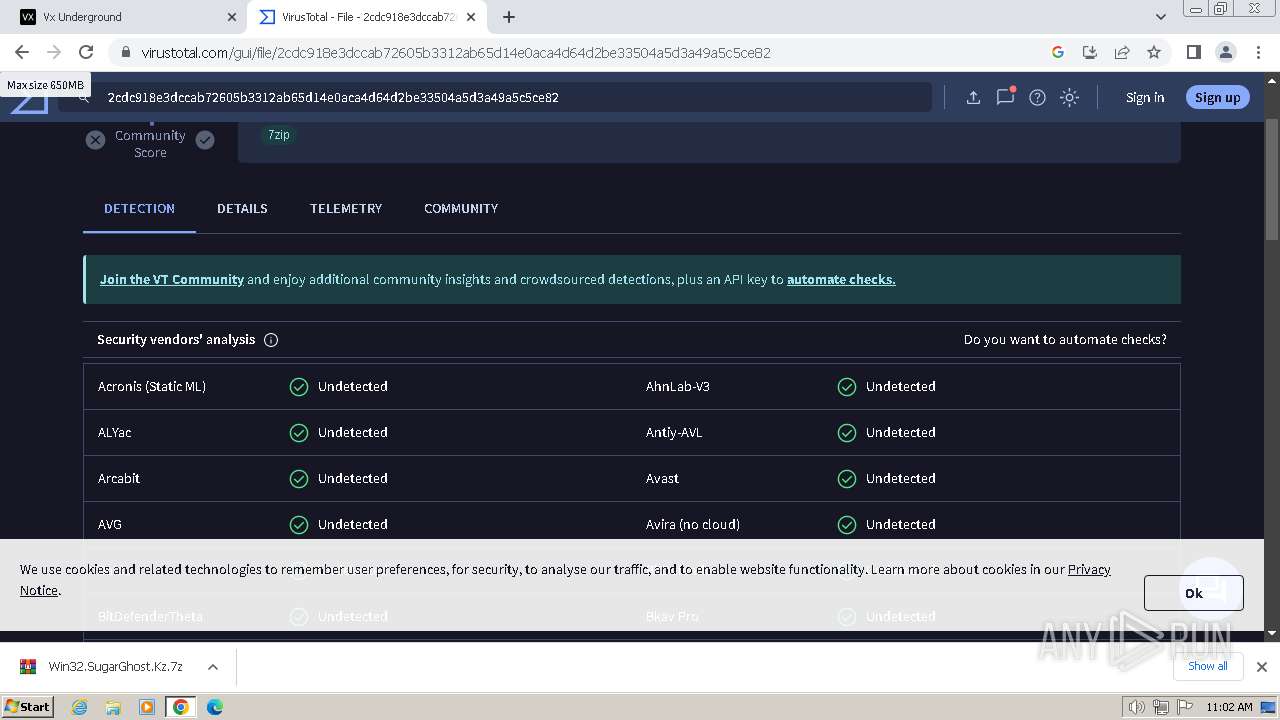Reload the VirusTotal page

point(86,52)
